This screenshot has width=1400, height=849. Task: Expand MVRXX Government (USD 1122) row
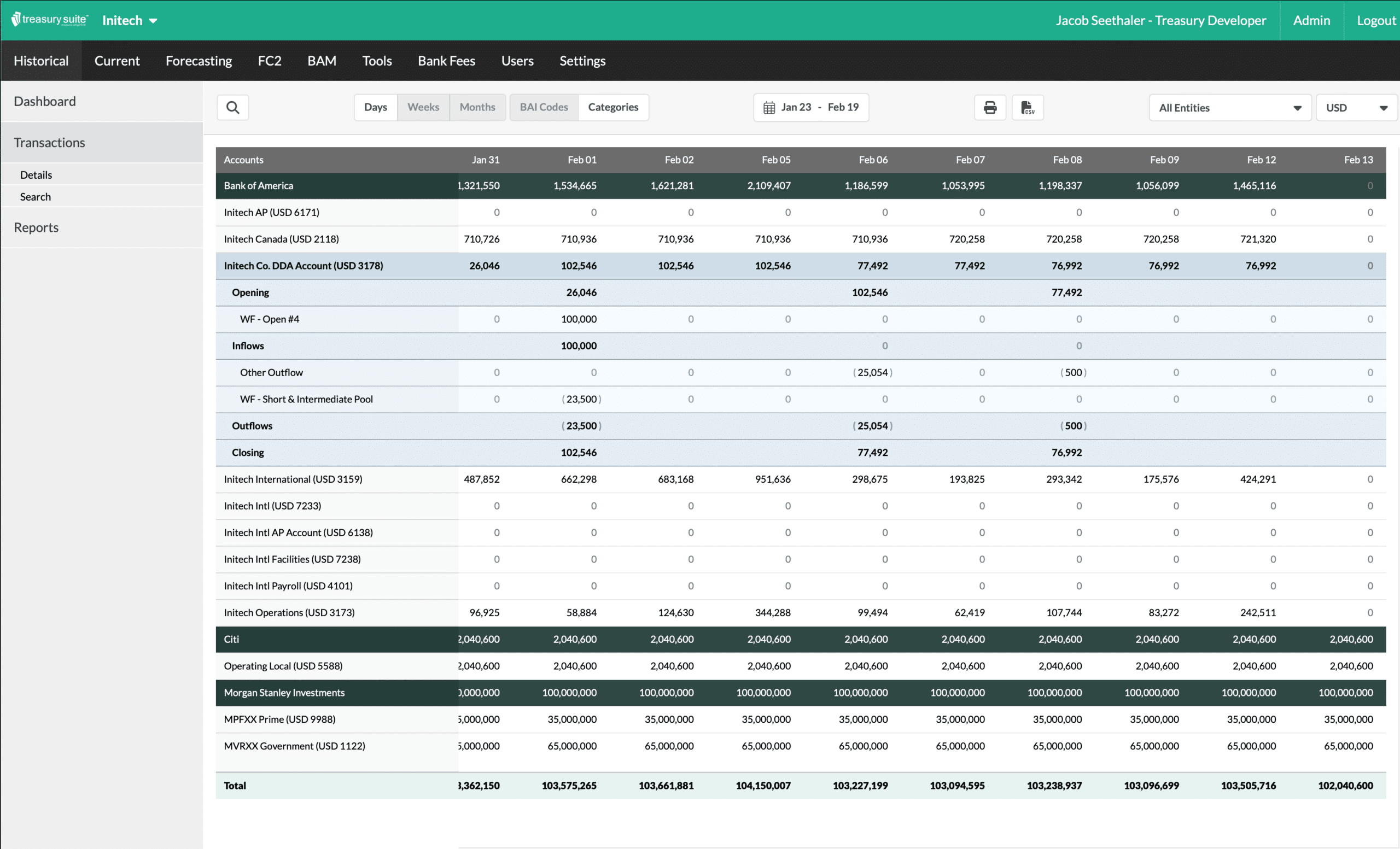click(x=801, y=746)
